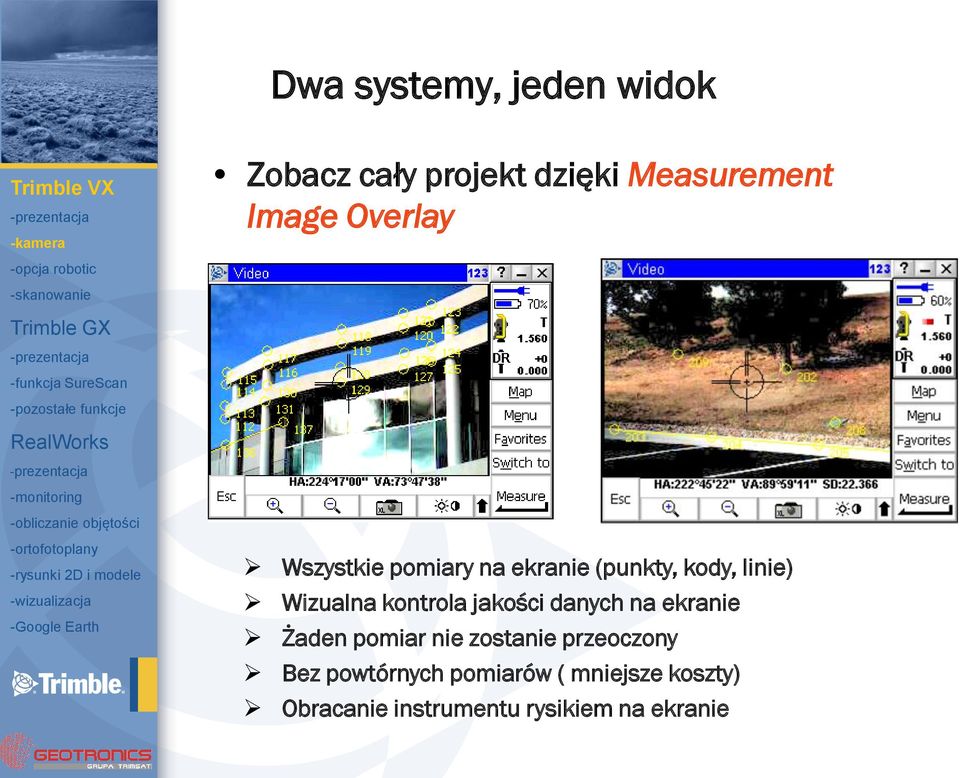960x778 pixels.
Task: Open Favorites in the right Video window
Action: [924, 440]
